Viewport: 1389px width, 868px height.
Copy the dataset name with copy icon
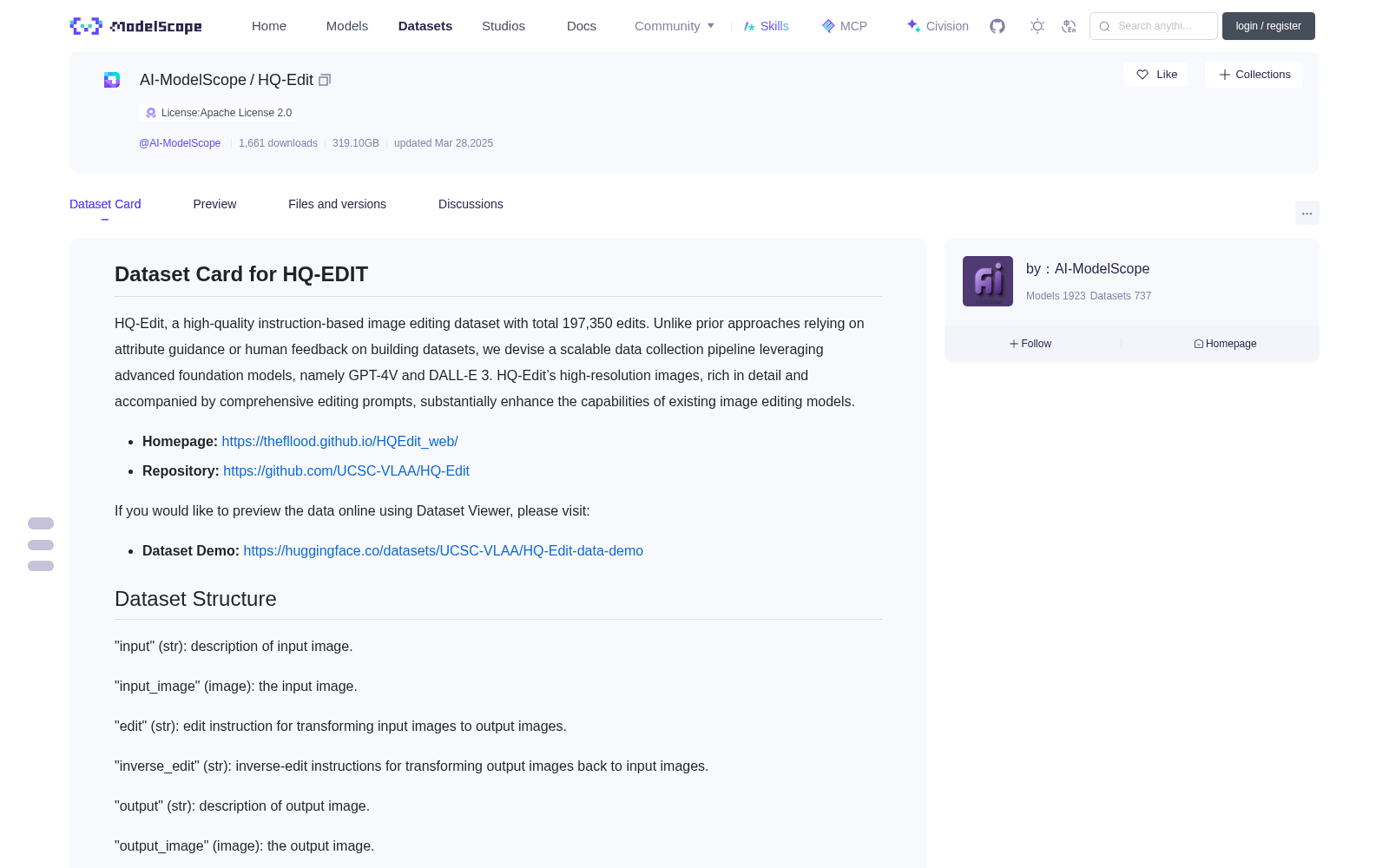(325, 80)
